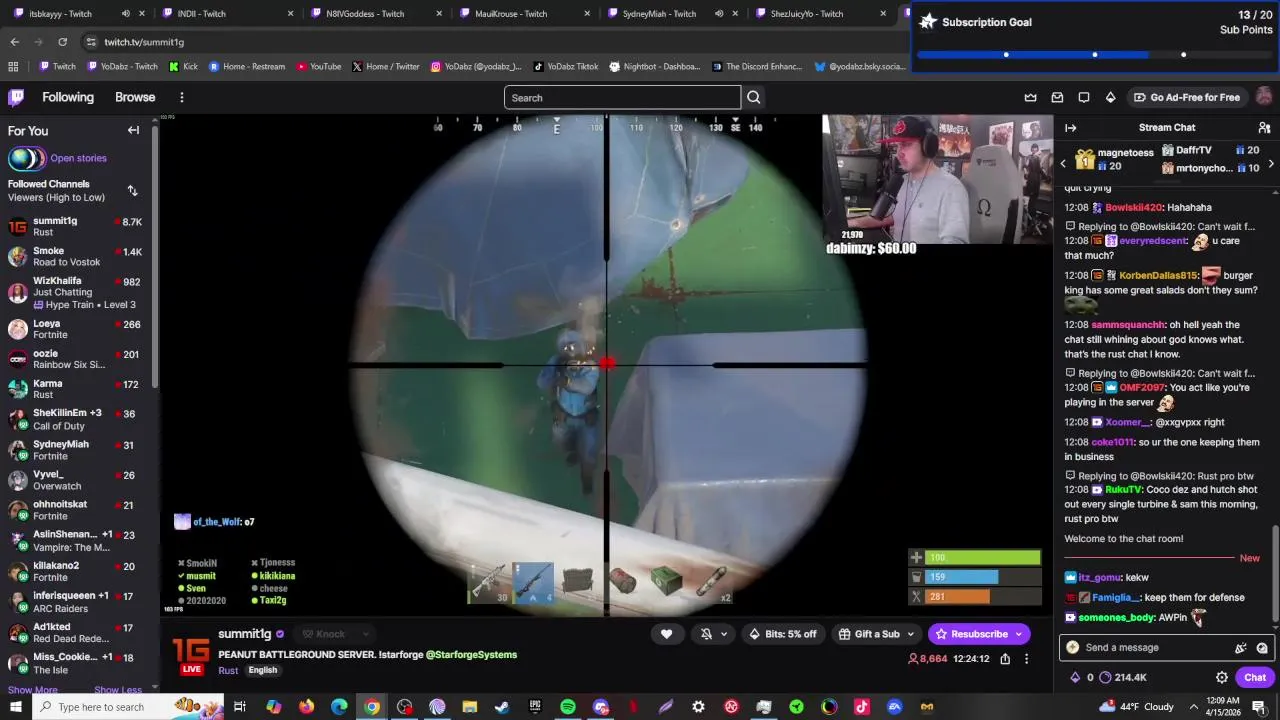This screenshot has height=720, width=1280.
Task: Open Spotify from the taskbar
Action: pos(567,707)
